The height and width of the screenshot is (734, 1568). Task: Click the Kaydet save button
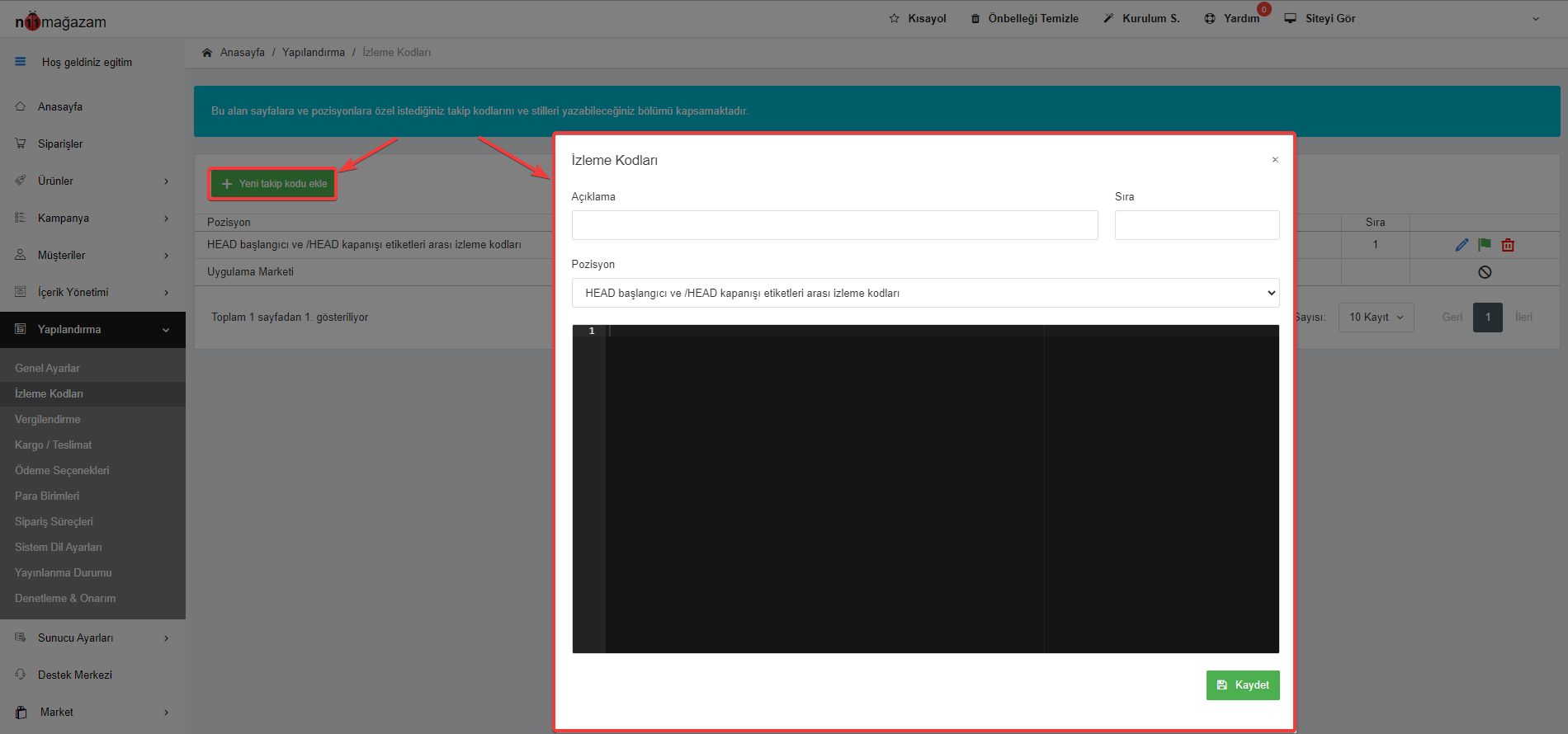(x=1243, y=685)
